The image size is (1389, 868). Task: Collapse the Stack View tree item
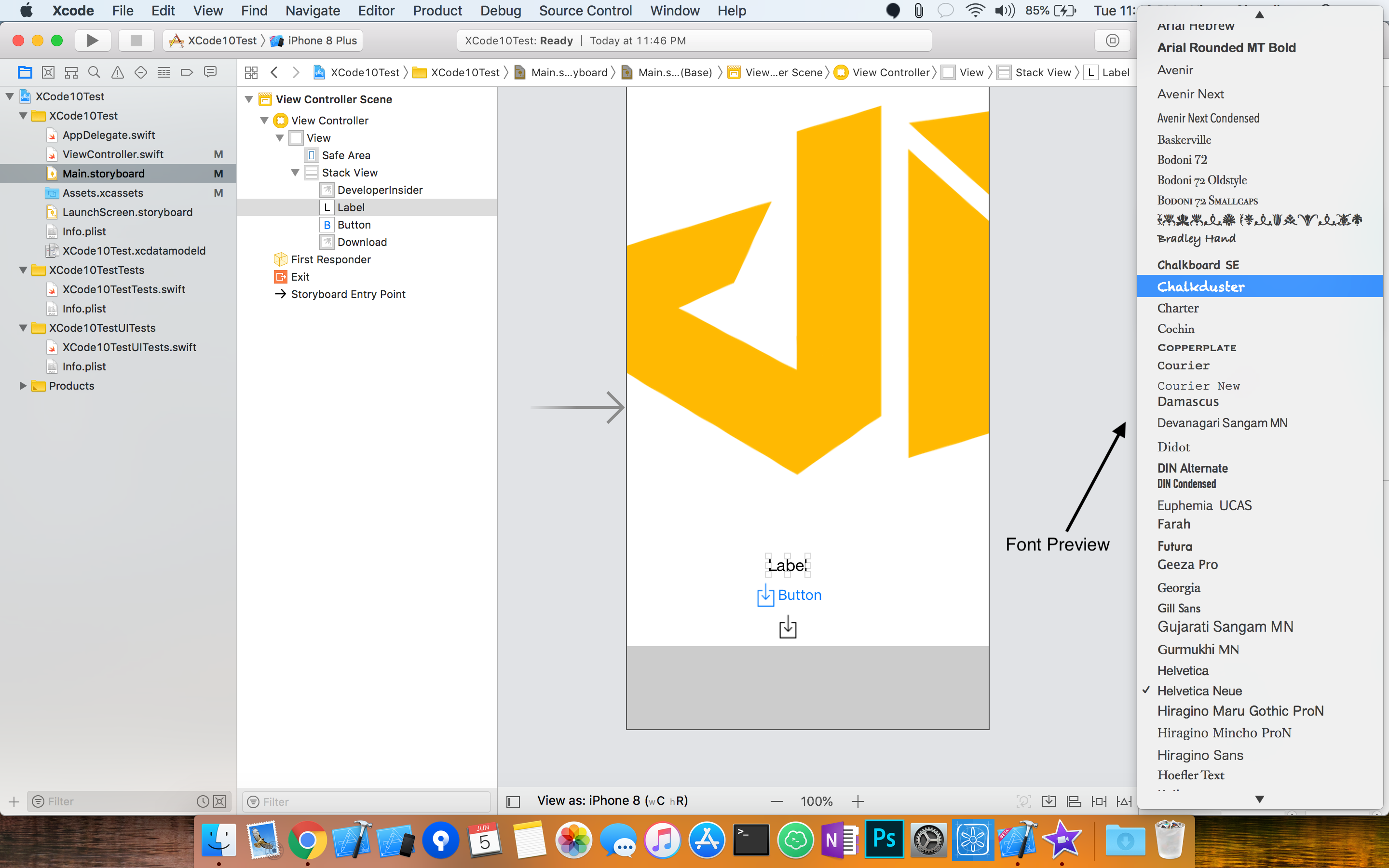pos(295,172)
